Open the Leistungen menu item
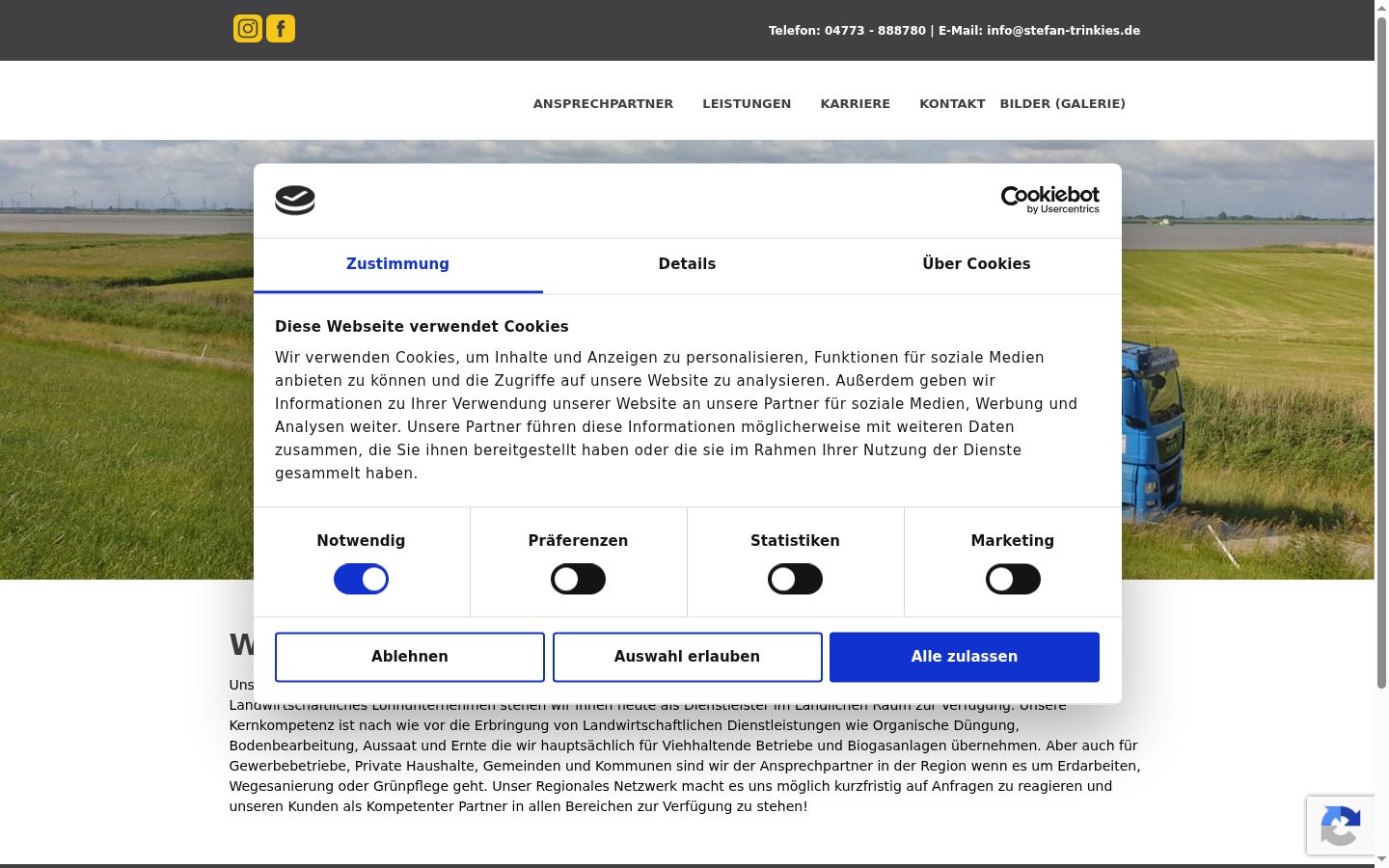 pos(747,104)
